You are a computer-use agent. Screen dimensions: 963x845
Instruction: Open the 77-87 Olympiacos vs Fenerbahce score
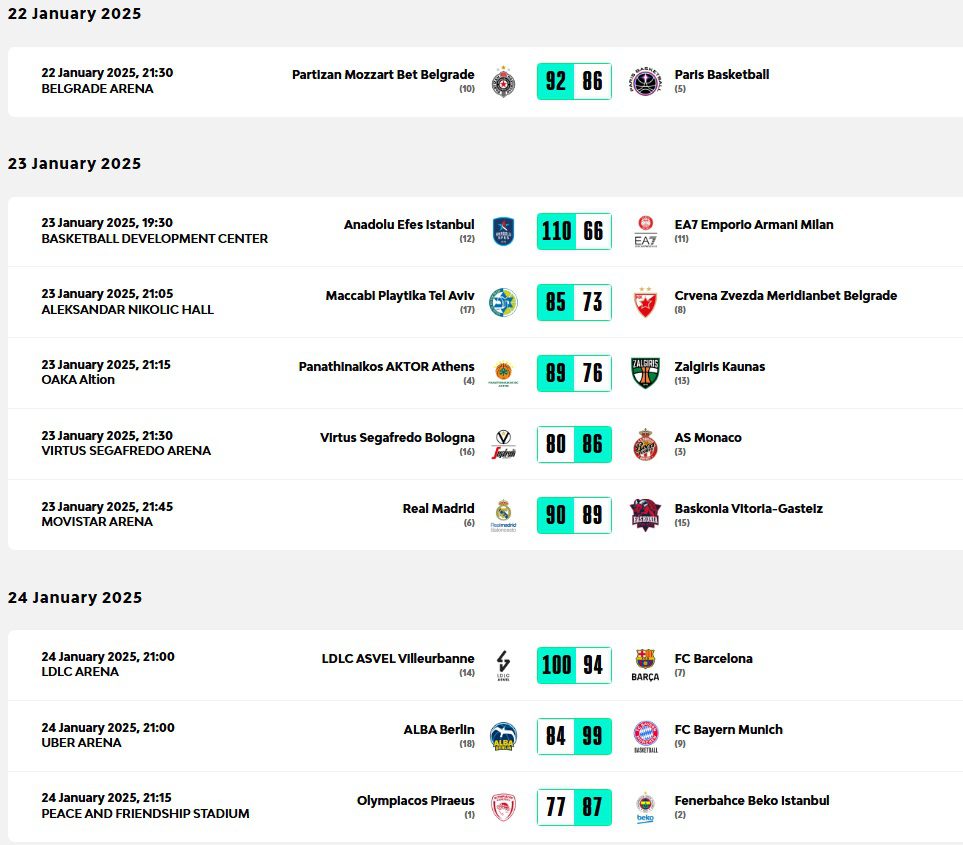(x=574, y=807)
